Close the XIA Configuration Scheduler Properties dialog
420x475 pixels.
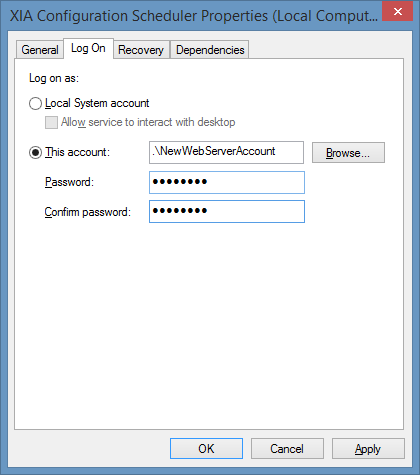click(x=398, y=11)
